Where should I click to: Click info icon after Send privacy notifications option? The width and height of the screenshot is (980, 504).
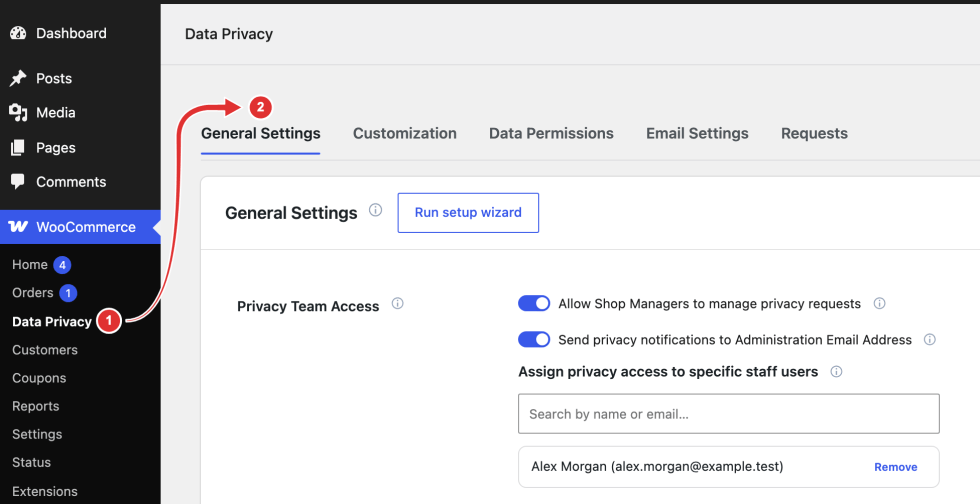(x=930, y=340)
